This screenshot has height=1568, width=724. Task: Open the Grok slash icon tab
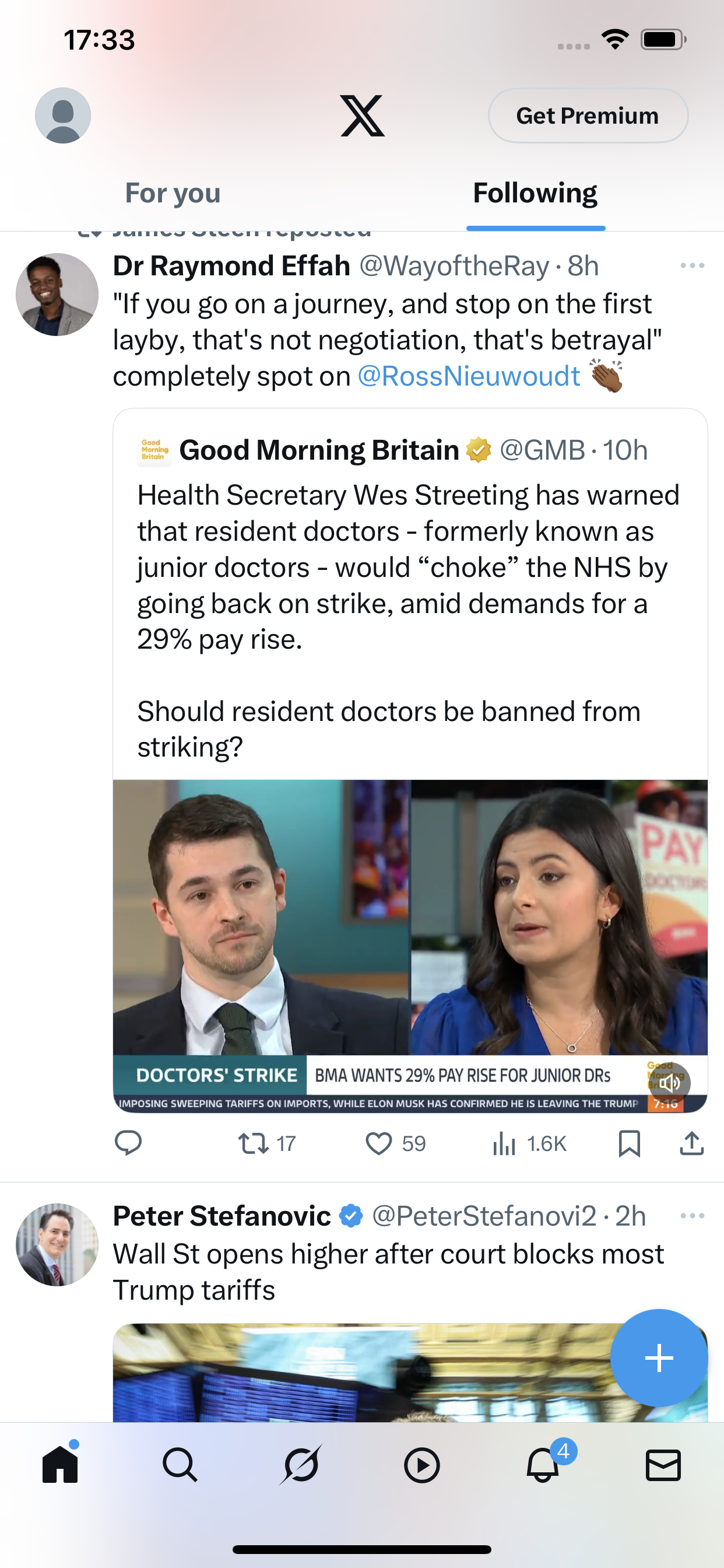pos(301,1465)
